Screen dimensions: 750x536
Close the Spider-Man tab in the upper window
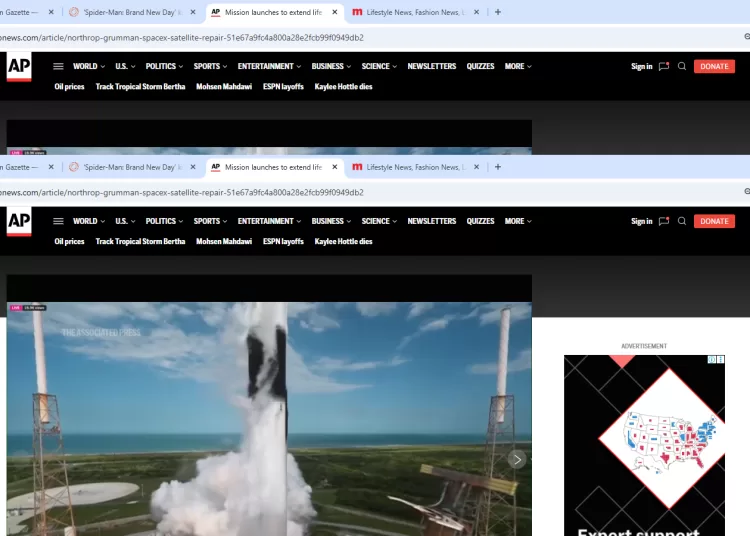click(193, 12)
